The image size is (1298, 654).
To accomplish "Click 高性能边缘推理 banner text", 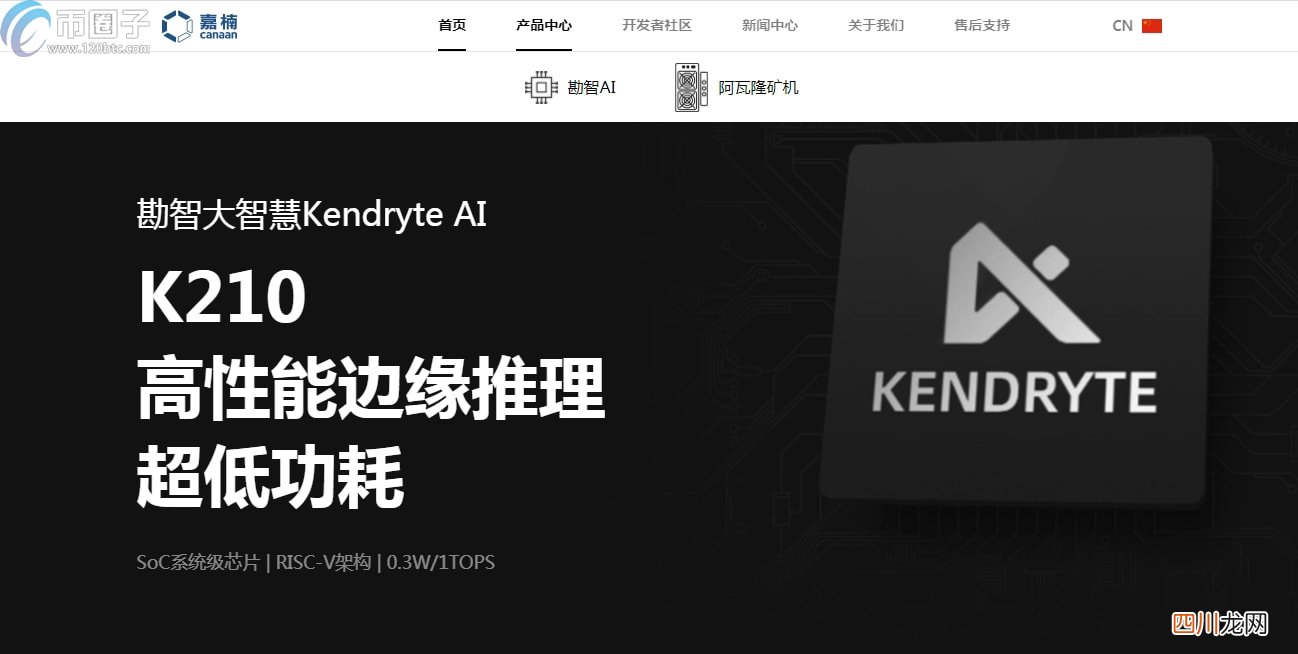I will click(371, 390).
